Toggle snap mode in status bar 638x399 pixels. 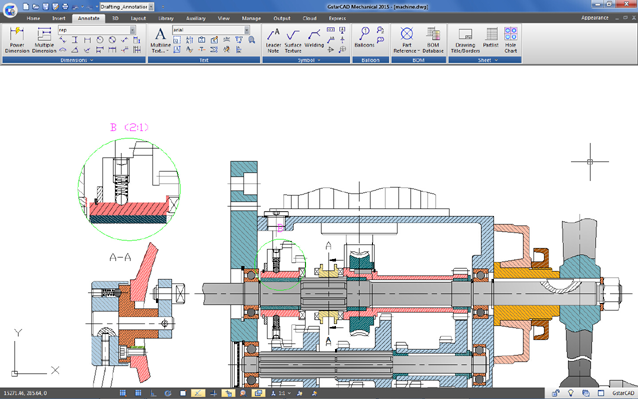point(122,393)
